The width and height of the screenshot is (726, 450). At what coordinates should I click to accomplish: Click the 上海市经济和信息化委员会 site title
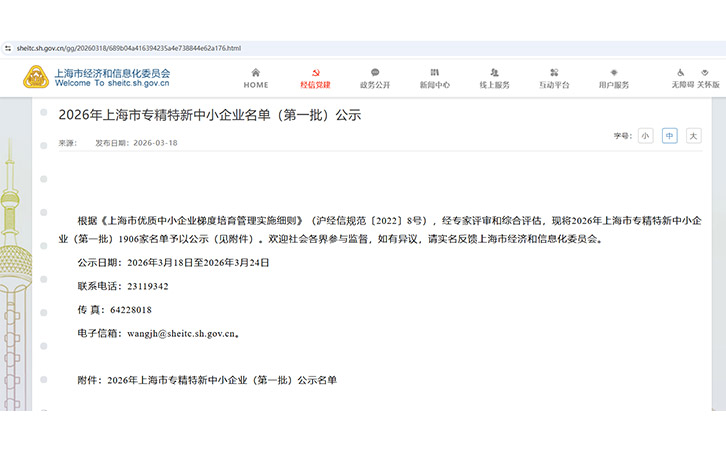coord(112,73)
